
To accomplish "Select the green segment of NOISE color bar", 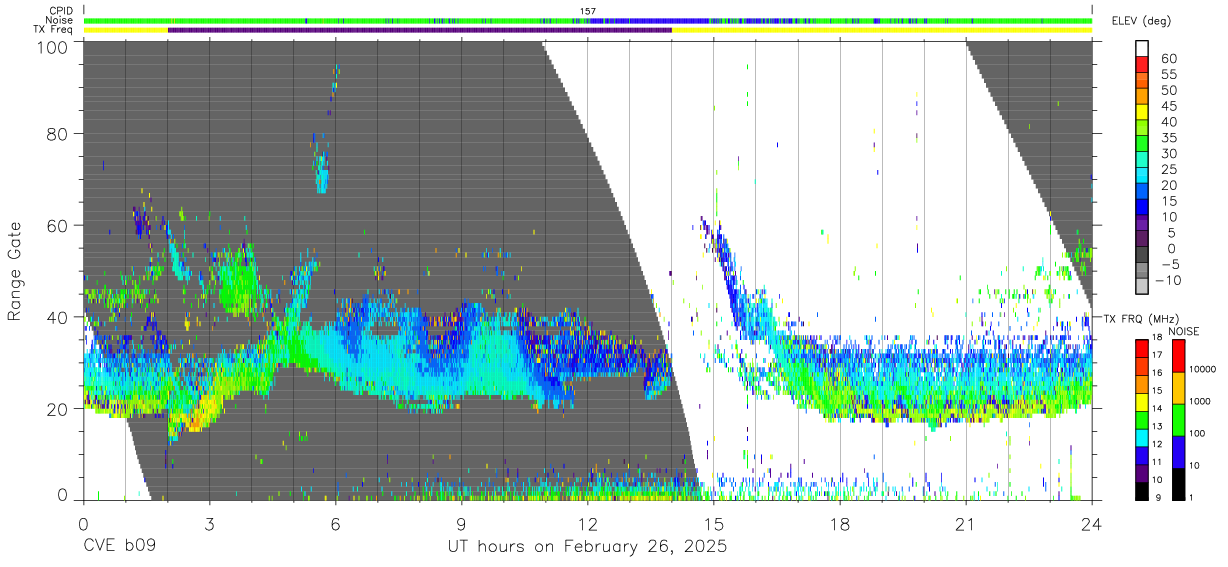I will tap(1179, 420).
